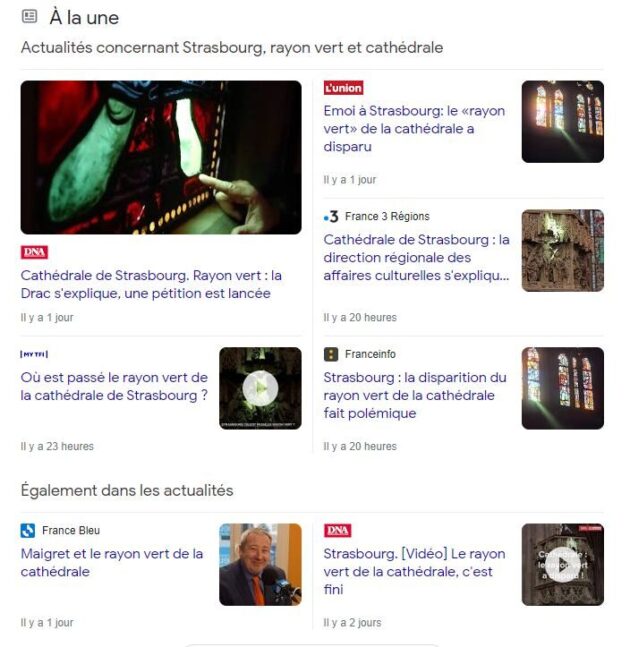Click the France 3 Régions logo icon
Screen dimensions: 630x647
(x=331, y=217)
